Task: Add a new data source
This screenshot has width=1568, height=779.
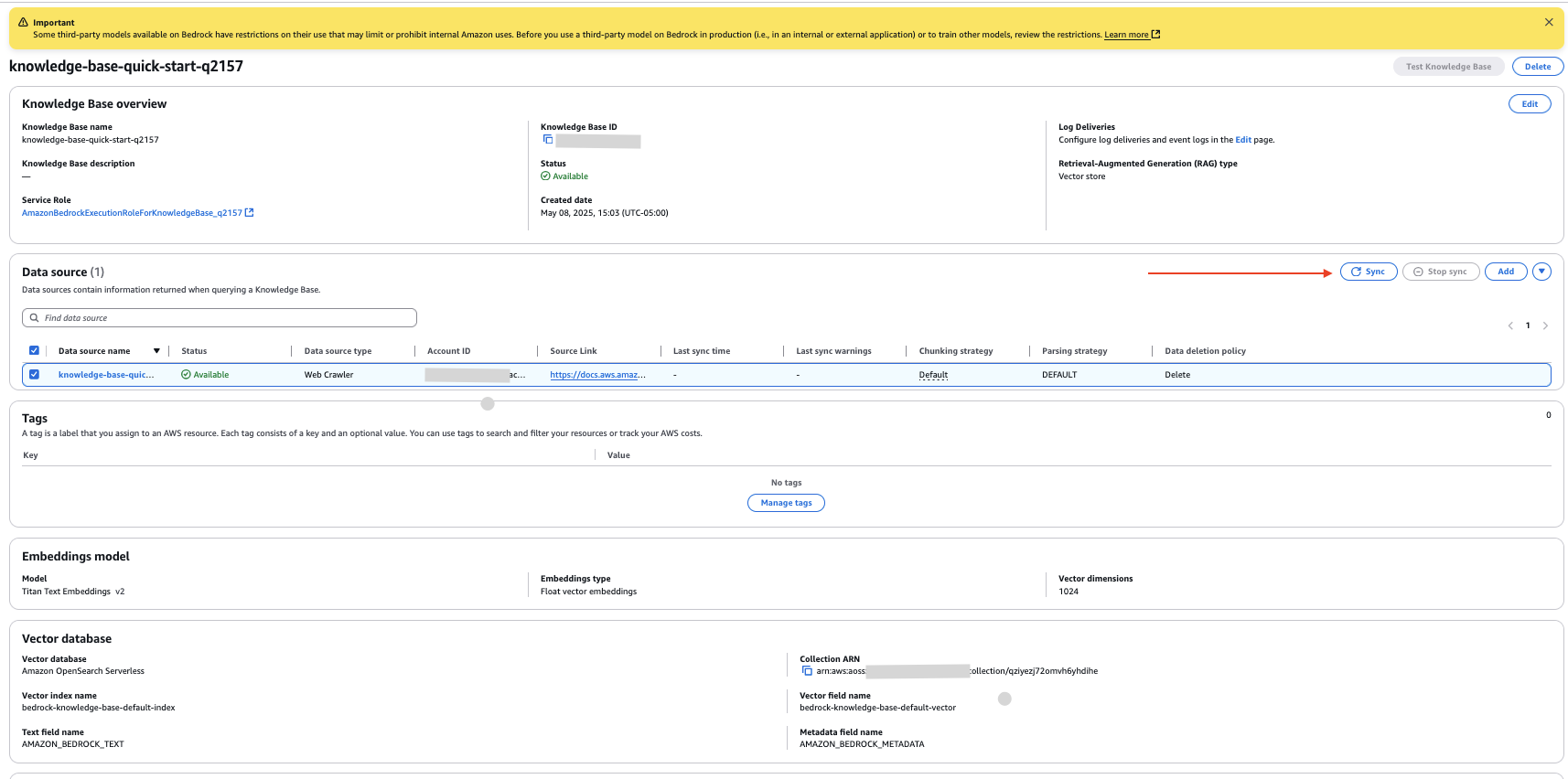Action: tap(1505, 272)
